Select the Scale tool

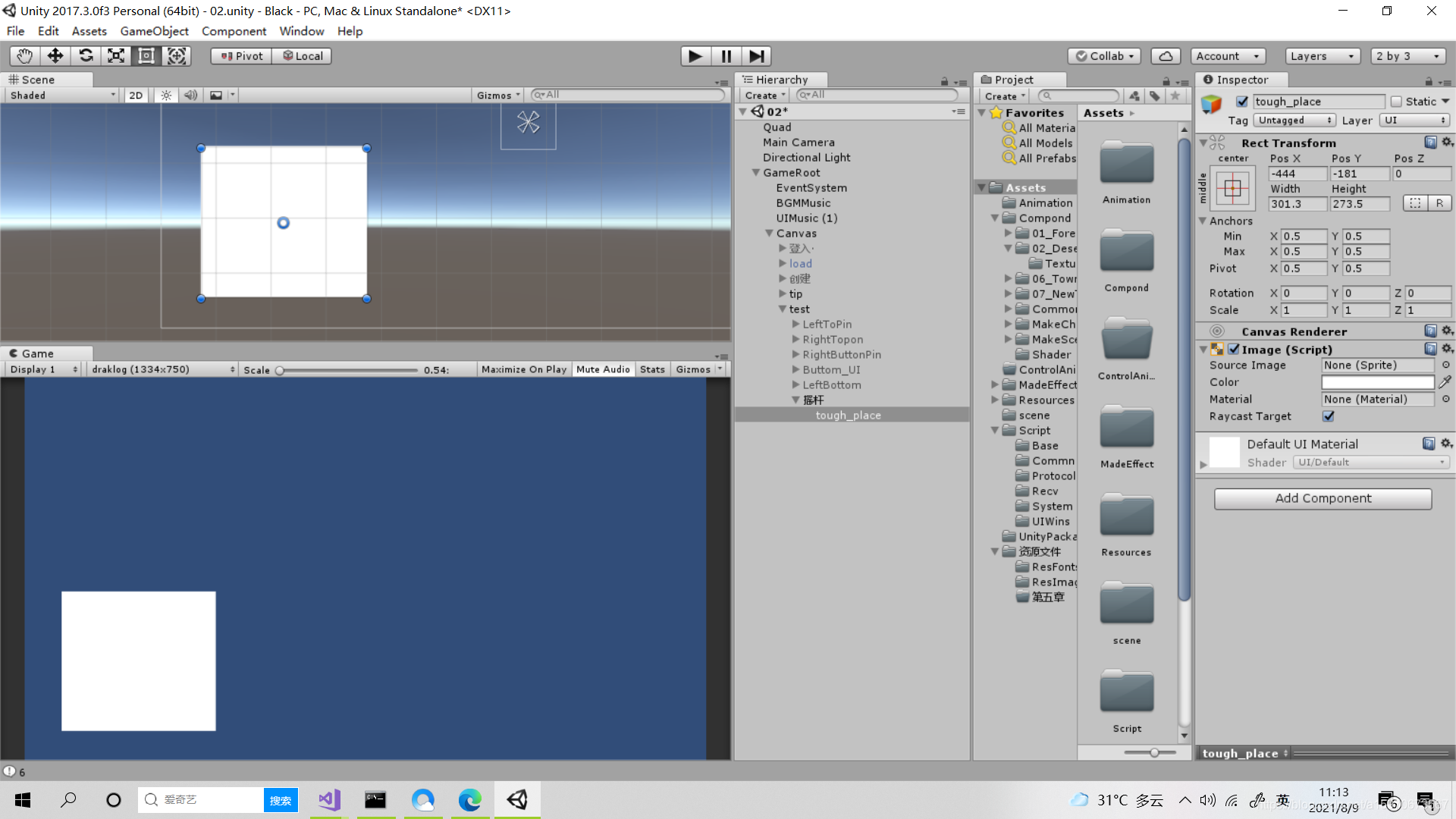click(116, 56)
